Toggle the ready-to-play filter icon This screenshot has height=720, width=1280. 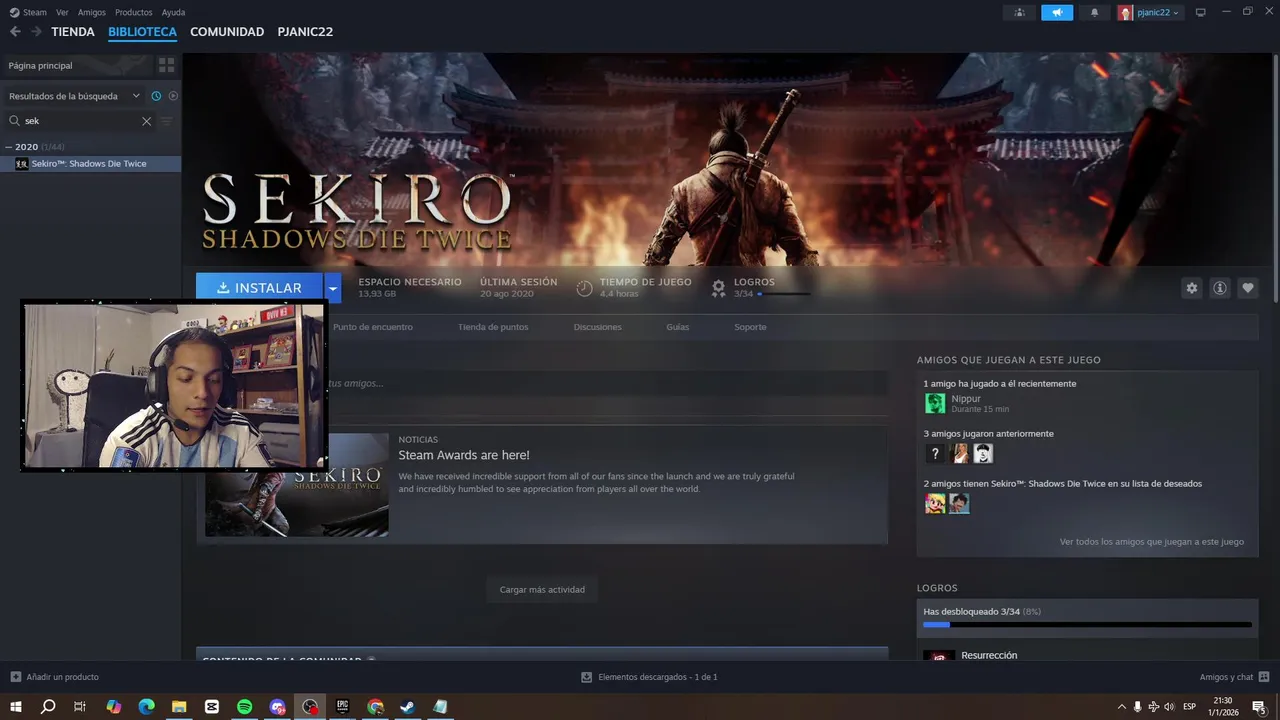click(x=173, y=96)
